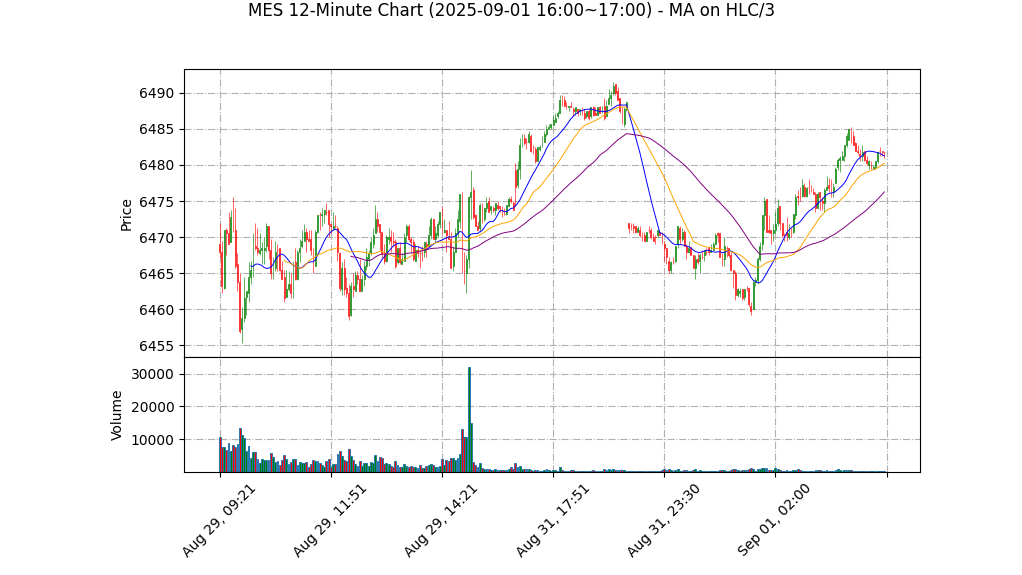1022x575 pixels.
Task: Click the 6475 price axis label
Action: click(x=157, y=202)
